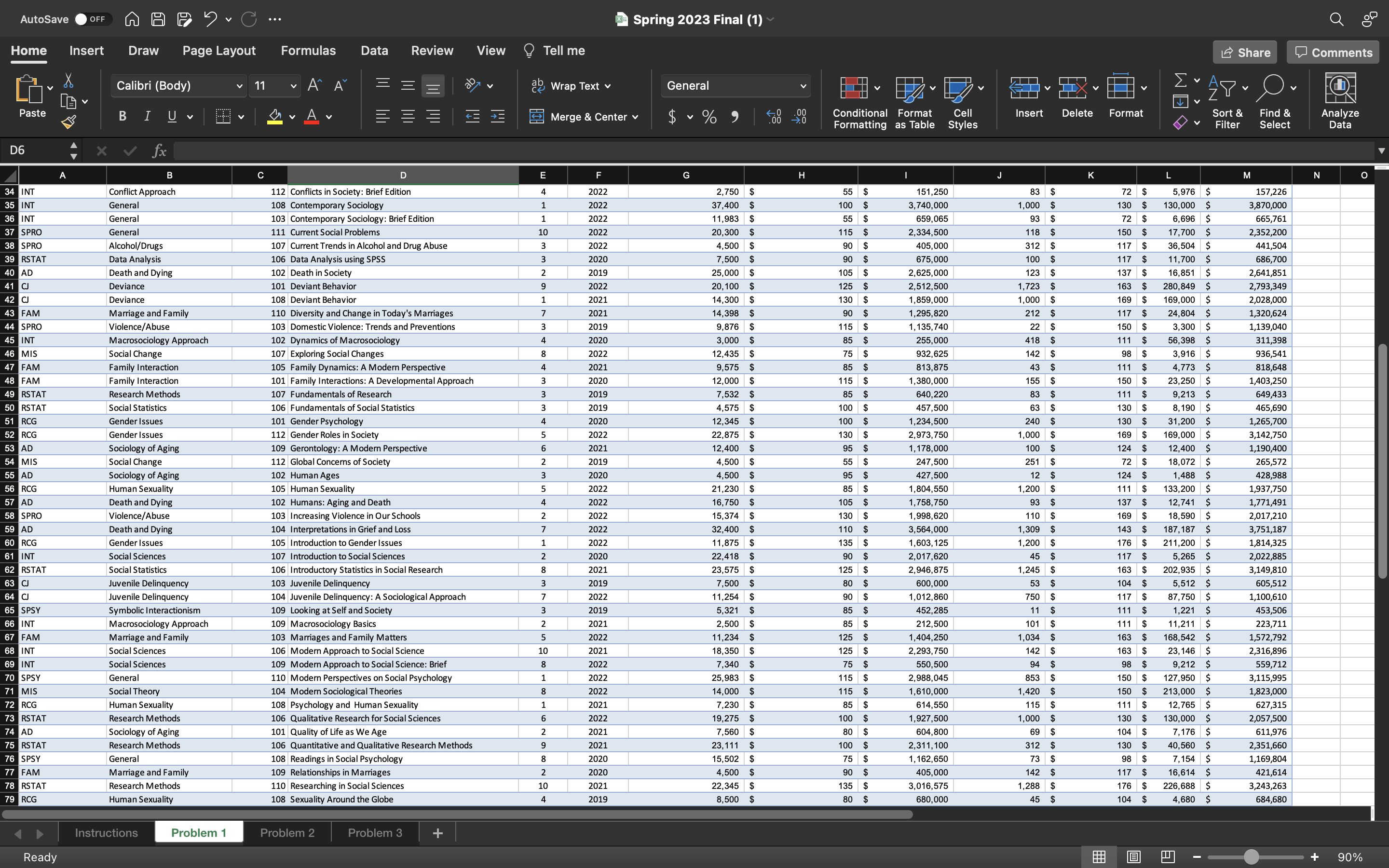Screen dimensions: 1389x868
Task: Open the font size dropdown
Action: point(293,85)
